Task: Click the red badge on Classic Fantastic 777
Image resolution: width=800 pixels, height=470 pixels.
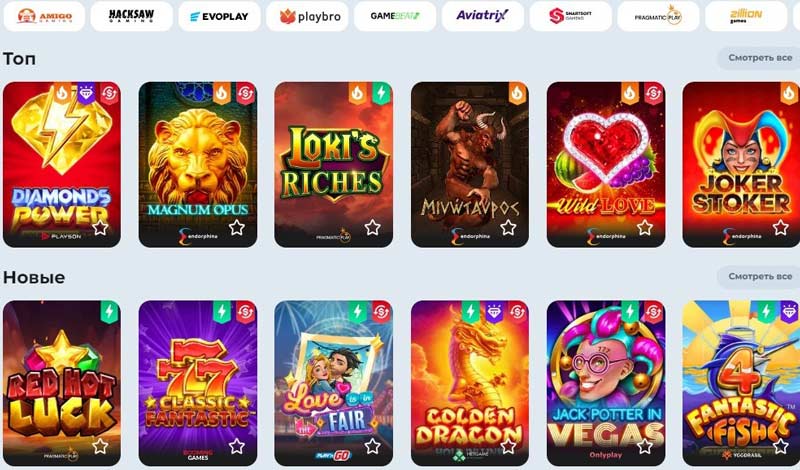Action: (245, 312)
